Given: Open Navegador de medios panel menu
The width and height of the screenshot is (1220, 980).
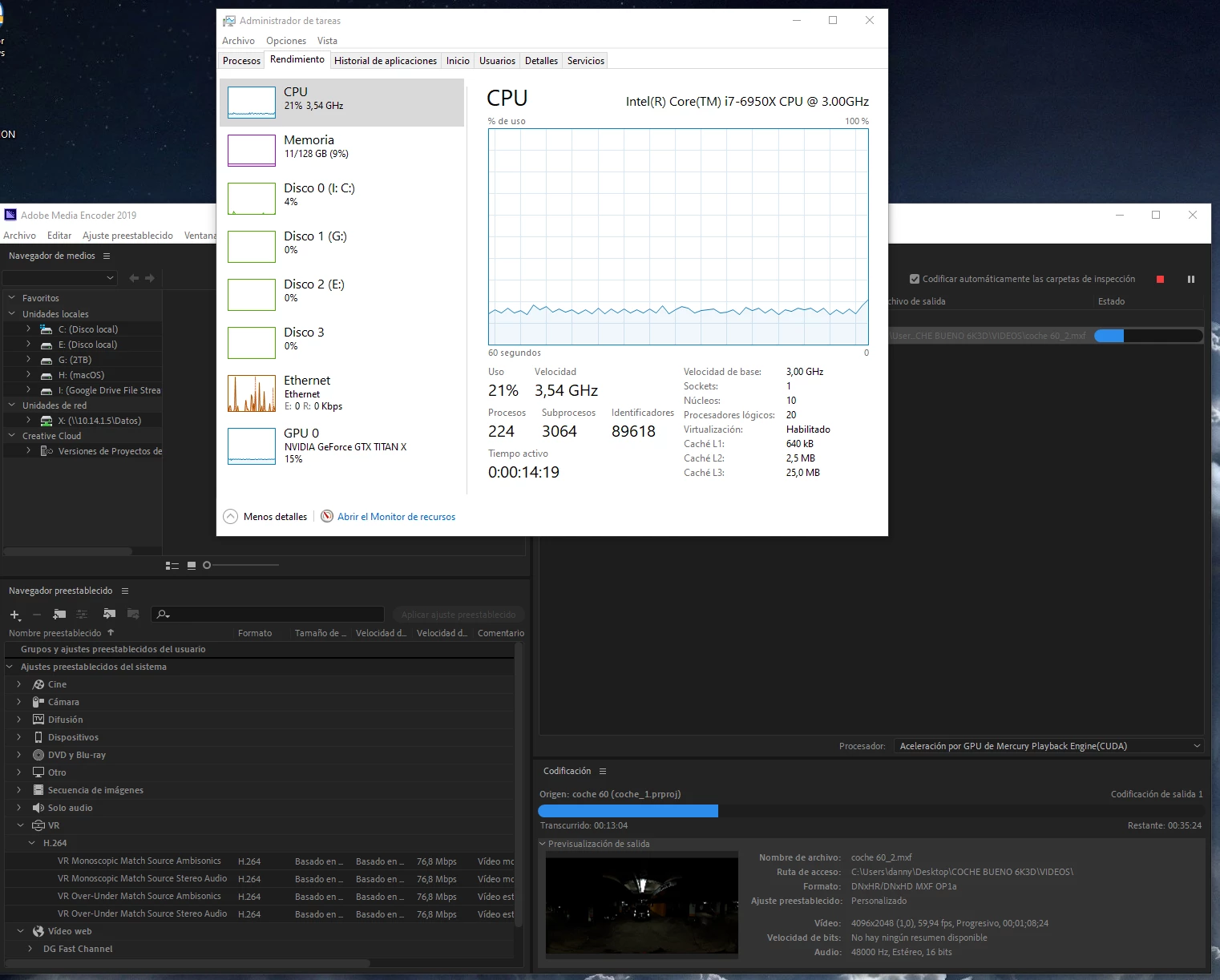Looking at the screenshot, I should click(x=107, y=256).
